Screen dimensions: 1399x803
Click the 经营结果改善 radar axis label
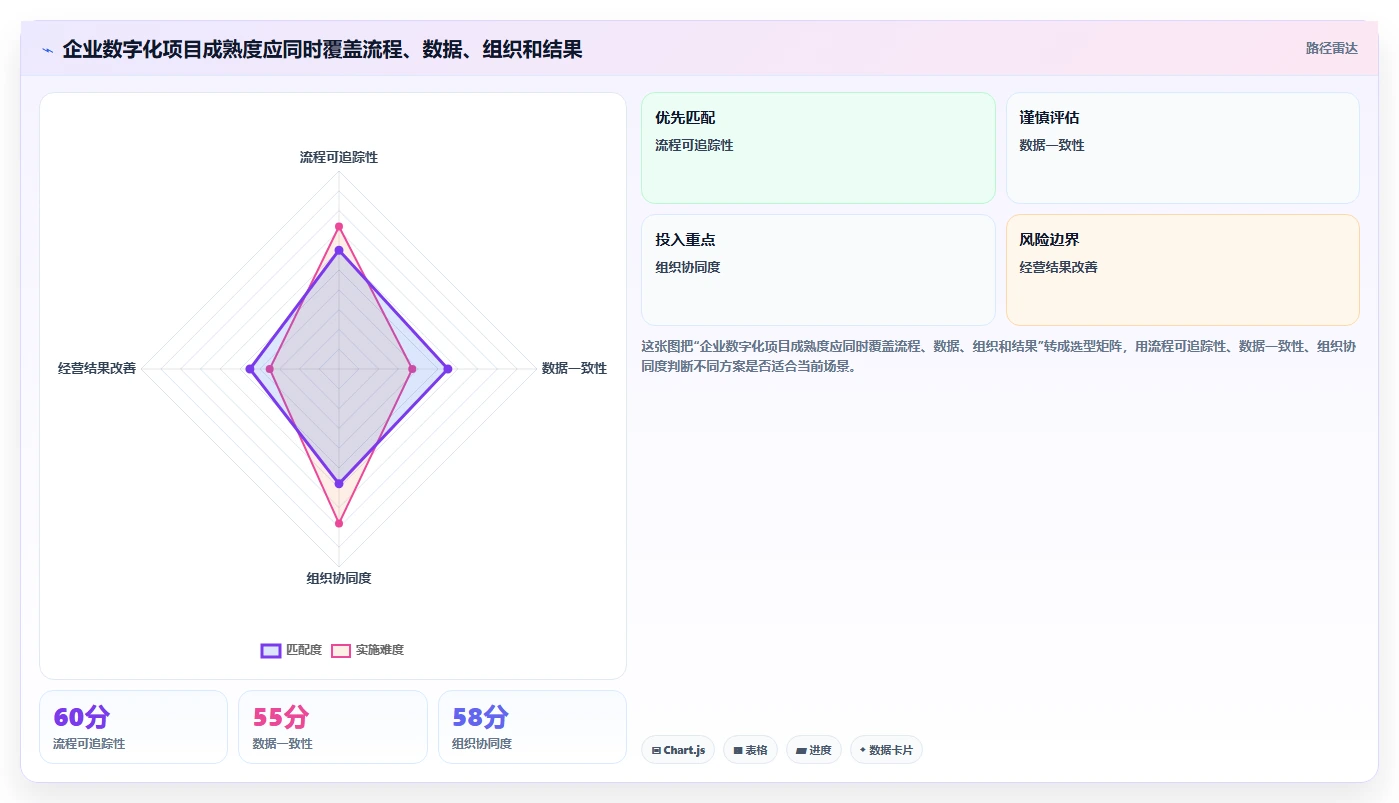coord(97,368)
